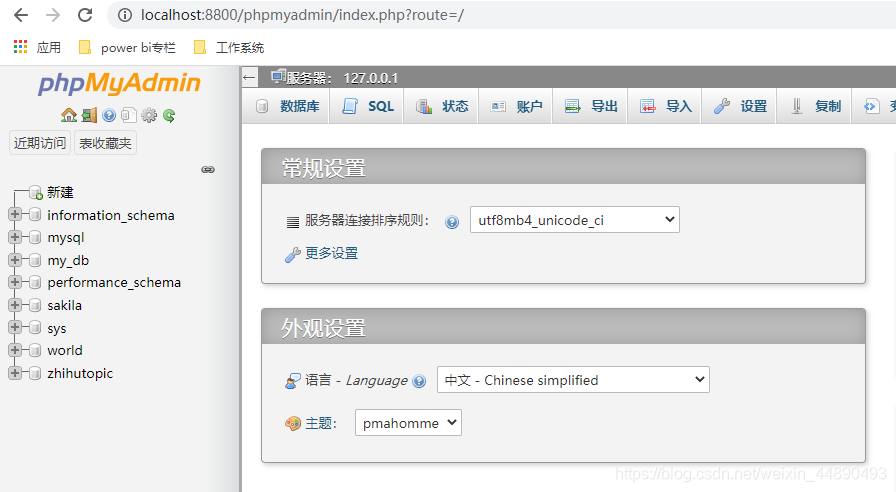This screenshot has width=896, height=492.
Task: Click the theme palette icon beside 主题
Action: coord(293,423)
